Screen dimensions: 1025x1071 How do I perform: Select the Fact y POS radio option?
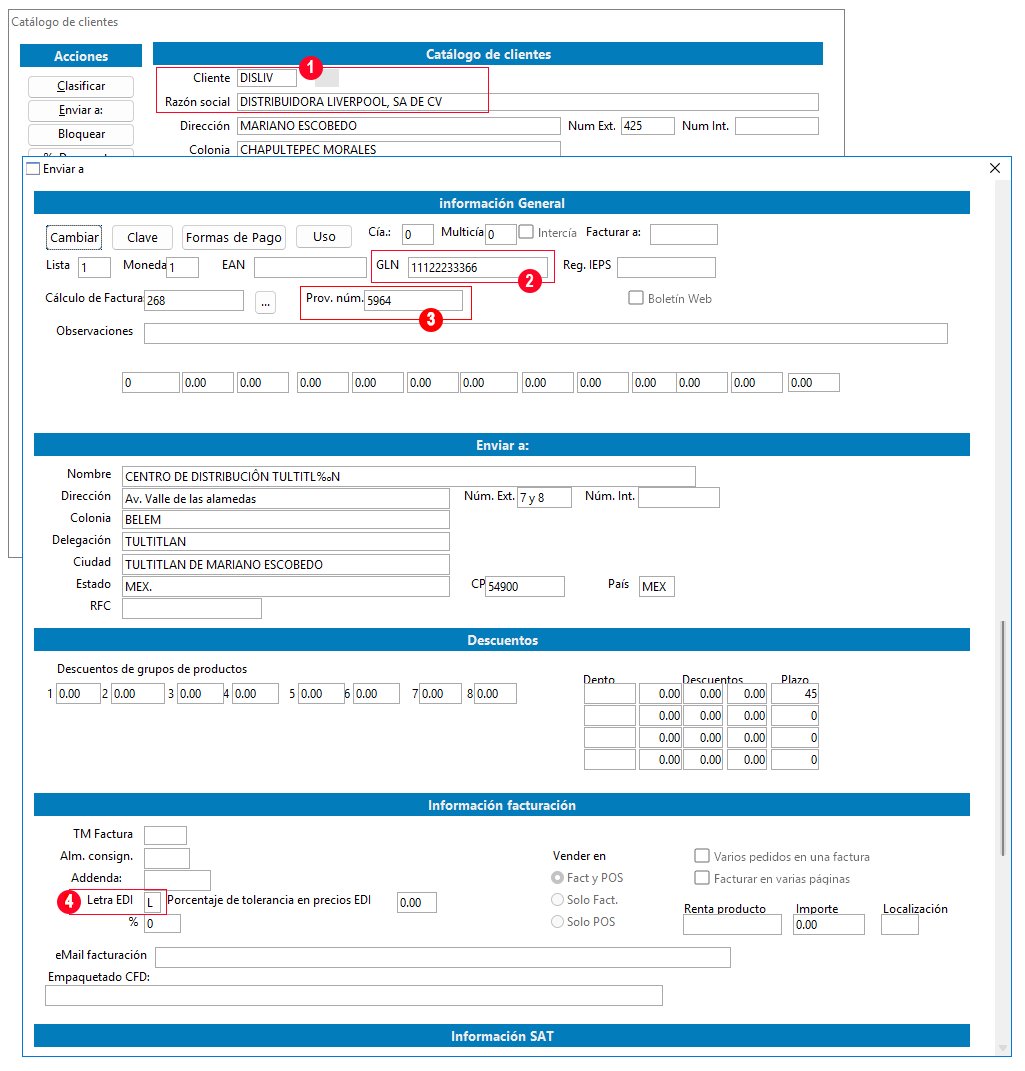click(x=558, y=878)
